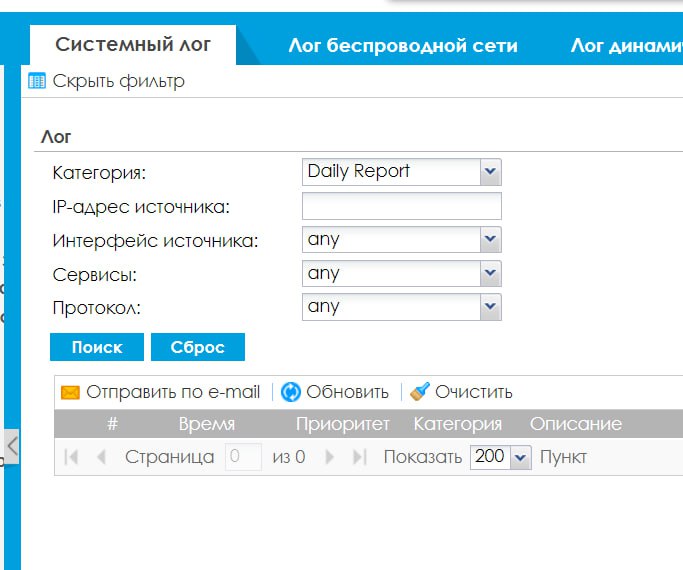Open the Категория dropdown
The image size is (683, 570).
pyautogui.click(x=490, y=172)
